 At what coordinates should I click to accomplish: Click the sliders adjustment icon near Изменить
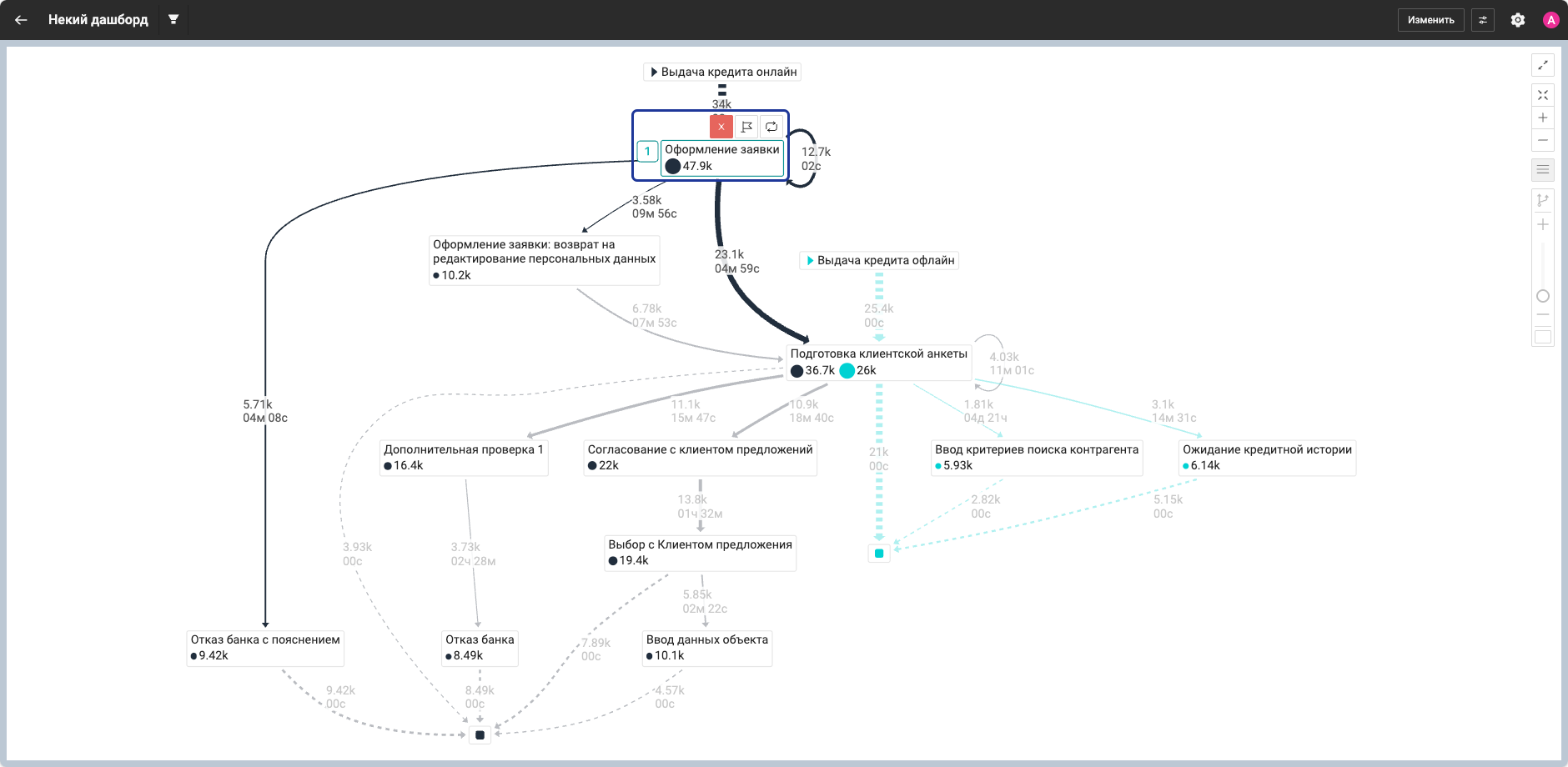[x=1483, y=20]
